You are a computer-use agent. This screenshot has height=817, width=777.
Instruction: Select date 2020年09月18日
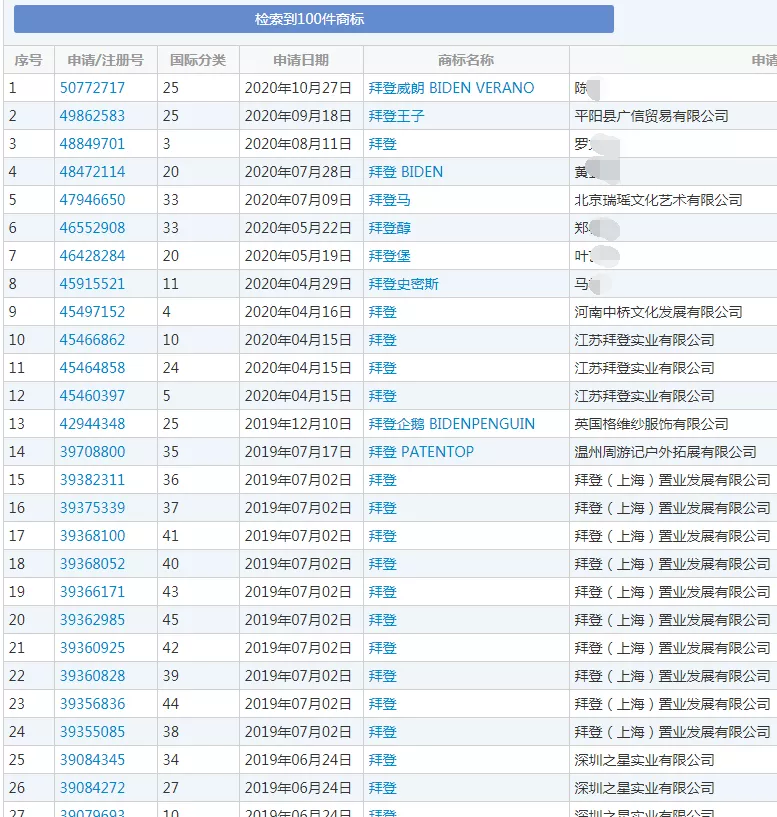[x=298, y=116]
